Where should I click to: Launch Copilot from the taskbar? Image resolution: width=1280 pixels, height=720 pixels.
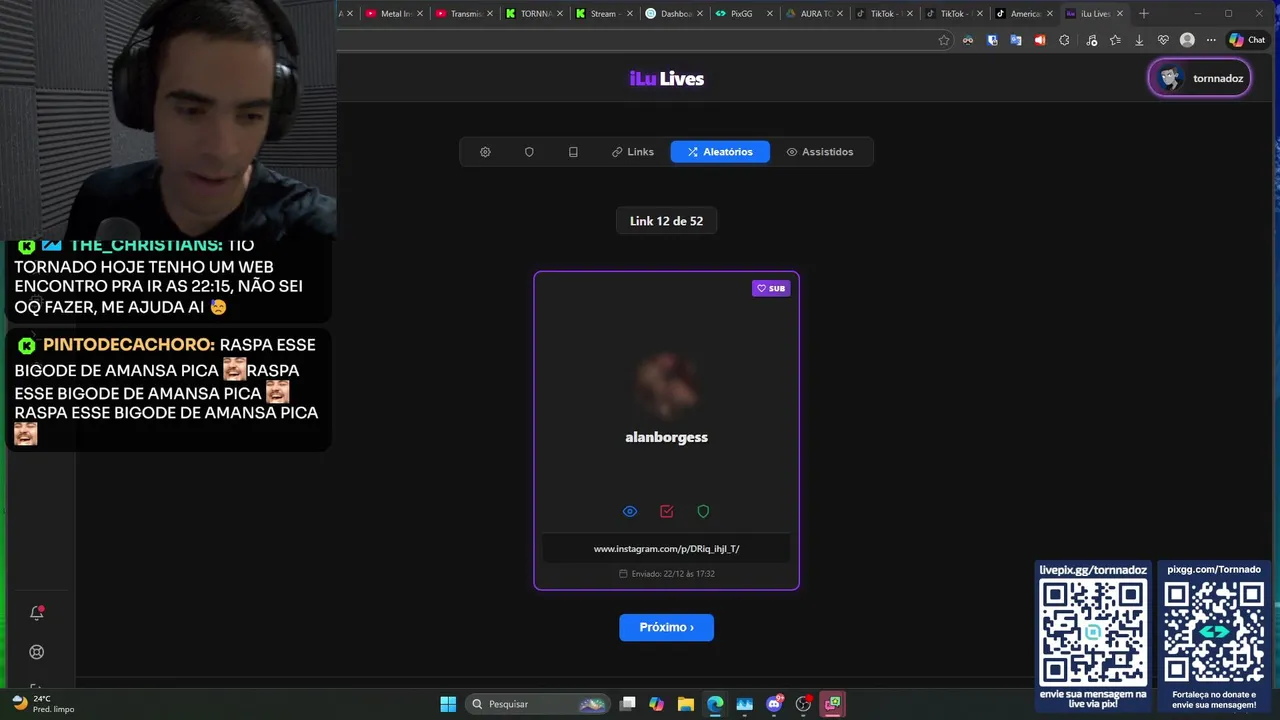656,704
